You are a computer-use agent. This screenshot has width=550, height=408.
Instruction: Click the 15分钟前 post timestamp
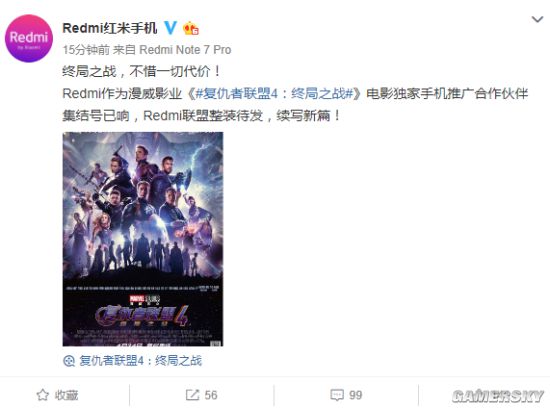coord(86,50)
